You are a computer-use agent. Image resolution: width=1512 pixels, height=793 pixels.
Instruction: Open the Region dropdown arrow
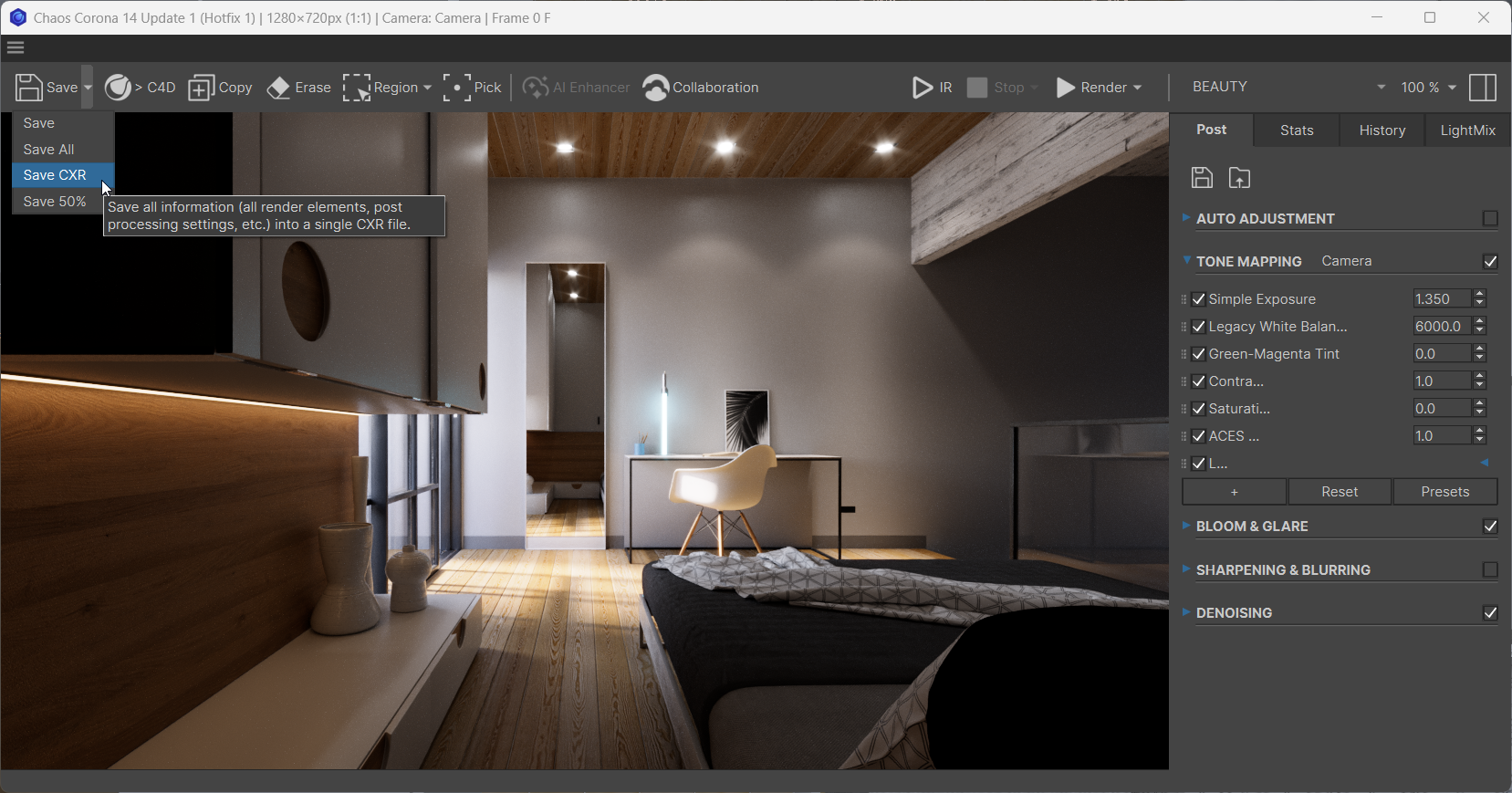click(x=427, y=88)
